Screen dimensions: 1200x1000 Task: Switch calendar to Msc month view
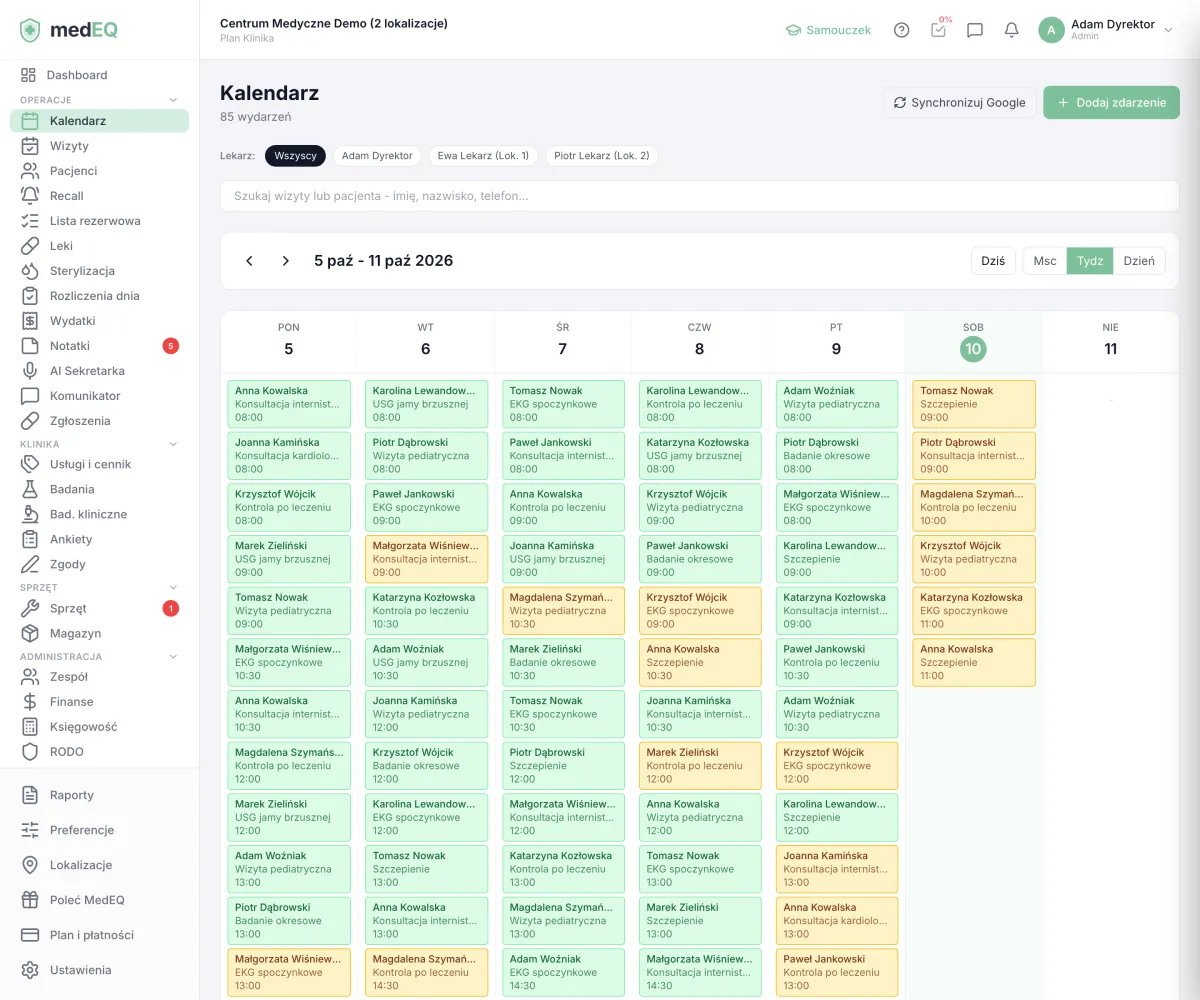1045,261
